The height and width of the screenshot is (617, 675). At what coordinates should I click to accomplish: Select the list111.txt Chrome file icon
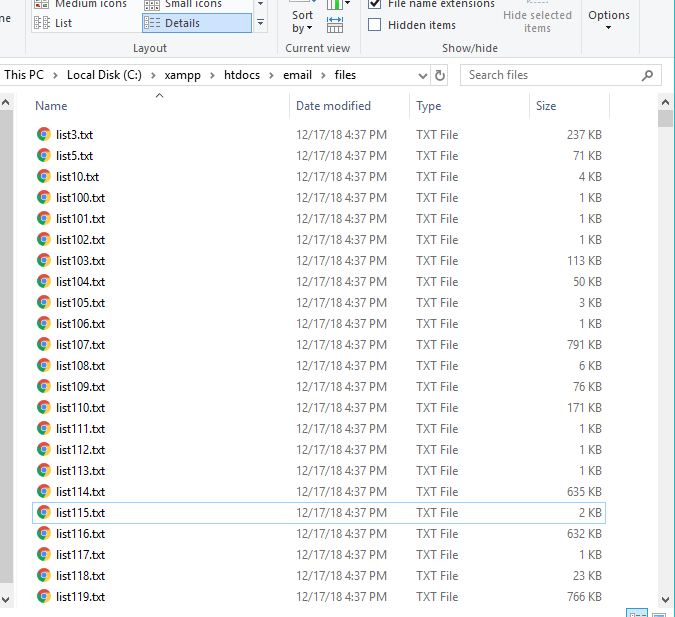click(43, 428)
